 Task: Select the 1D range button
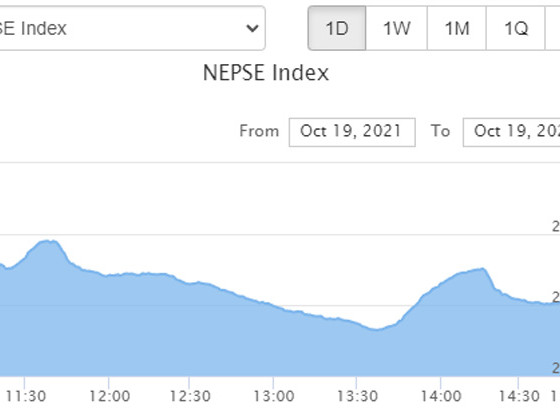[x=337, y=28]
